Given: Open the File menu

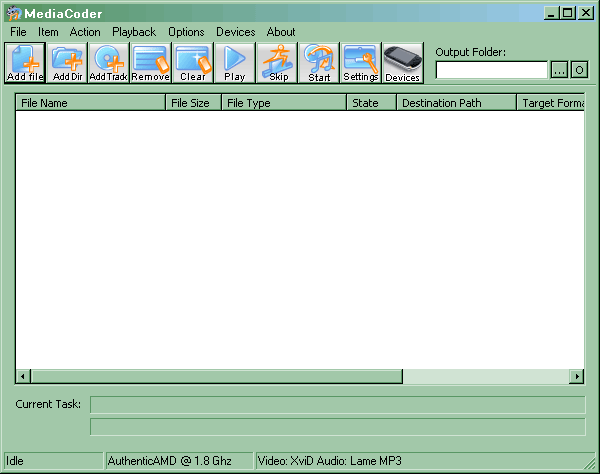Looking at the screenshot, I should click(18, 32).
